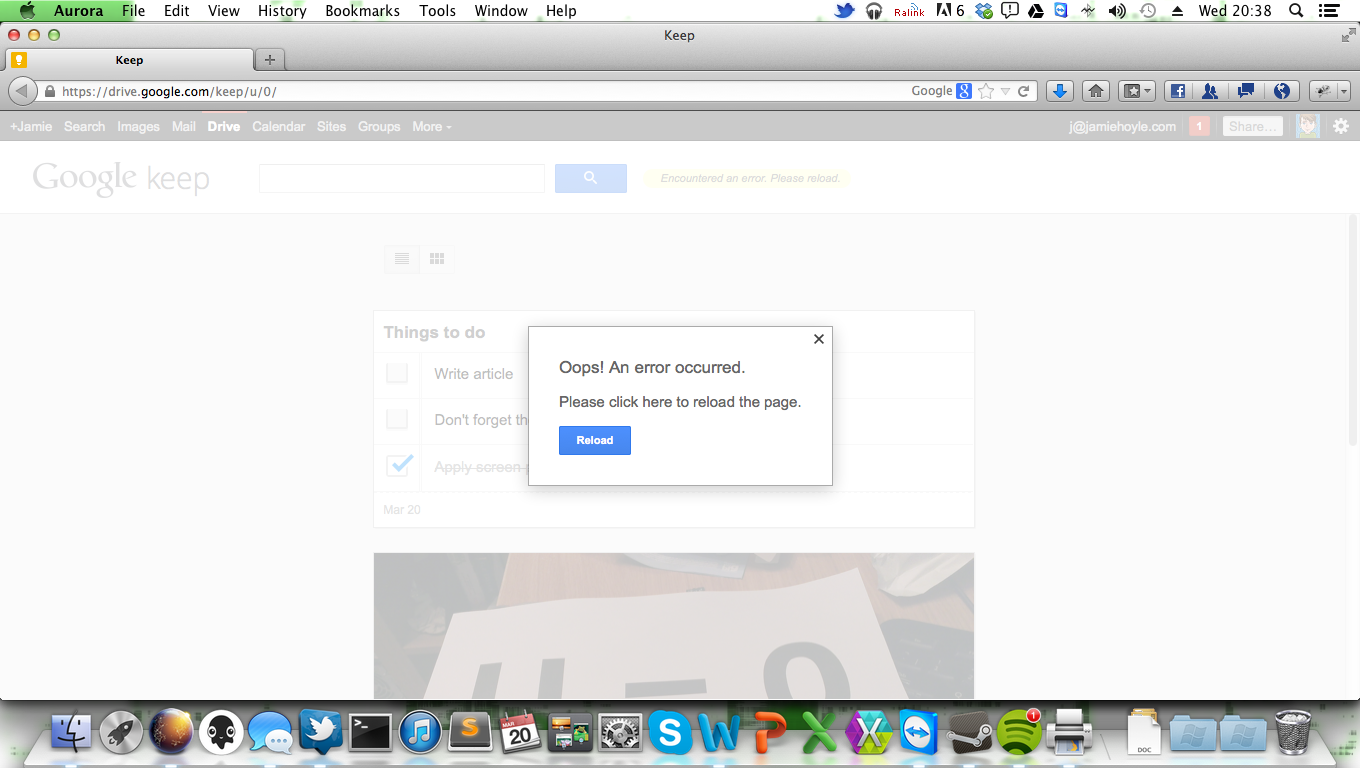1360x768 pixels.
Task: Open the address bar history dropdown arrow
Action: click(x=1006, y=91)
